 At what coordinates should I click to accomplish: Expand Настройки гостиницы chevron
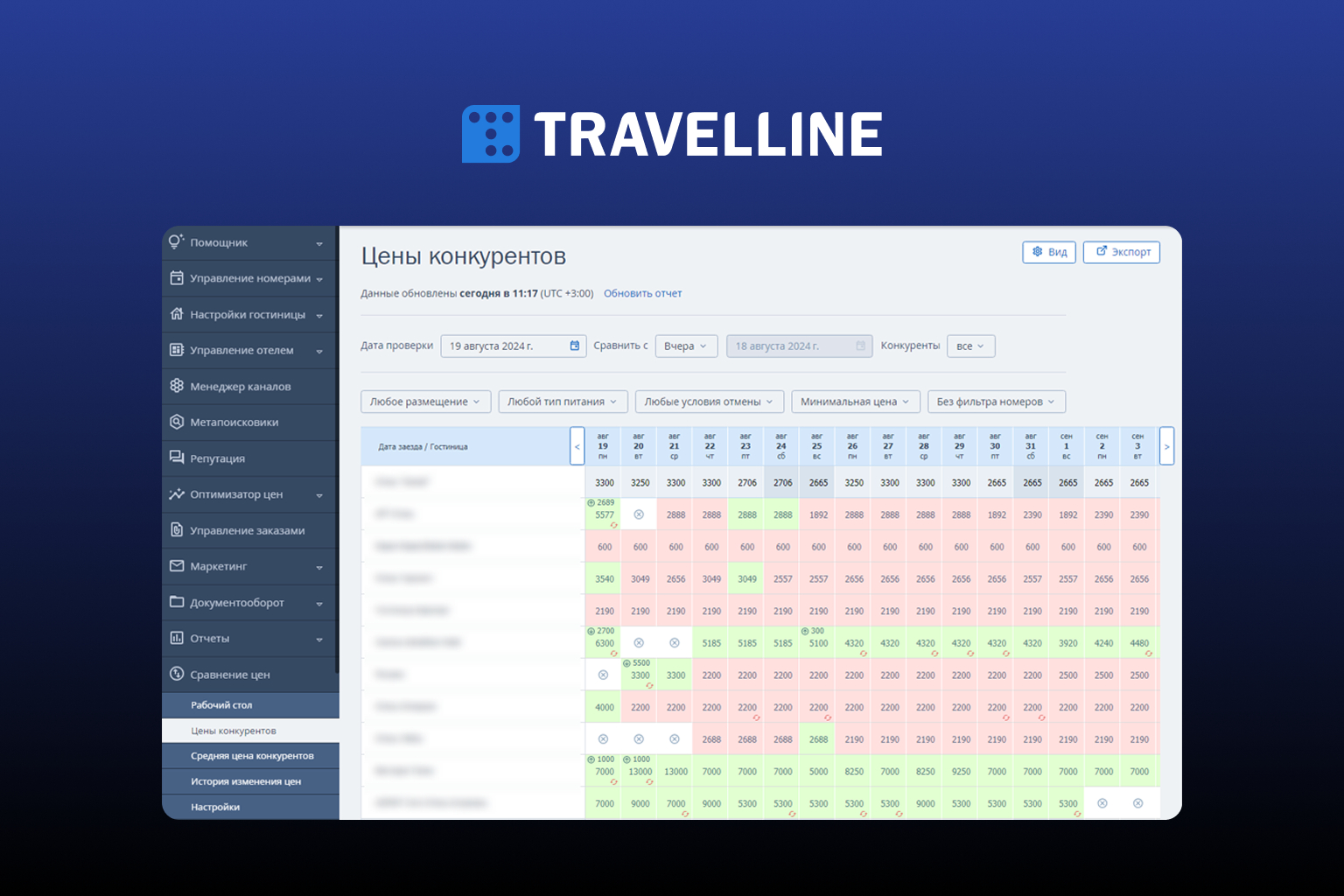point(319,315)
